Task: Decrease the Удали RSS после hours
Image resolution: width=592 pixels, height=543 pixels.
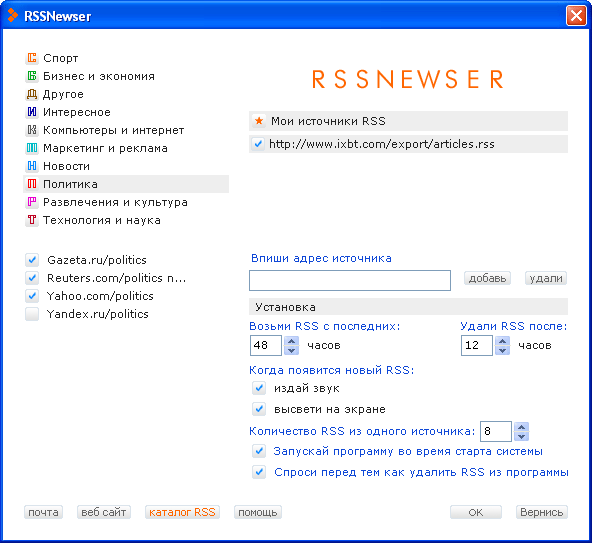Action: (502, 350)
